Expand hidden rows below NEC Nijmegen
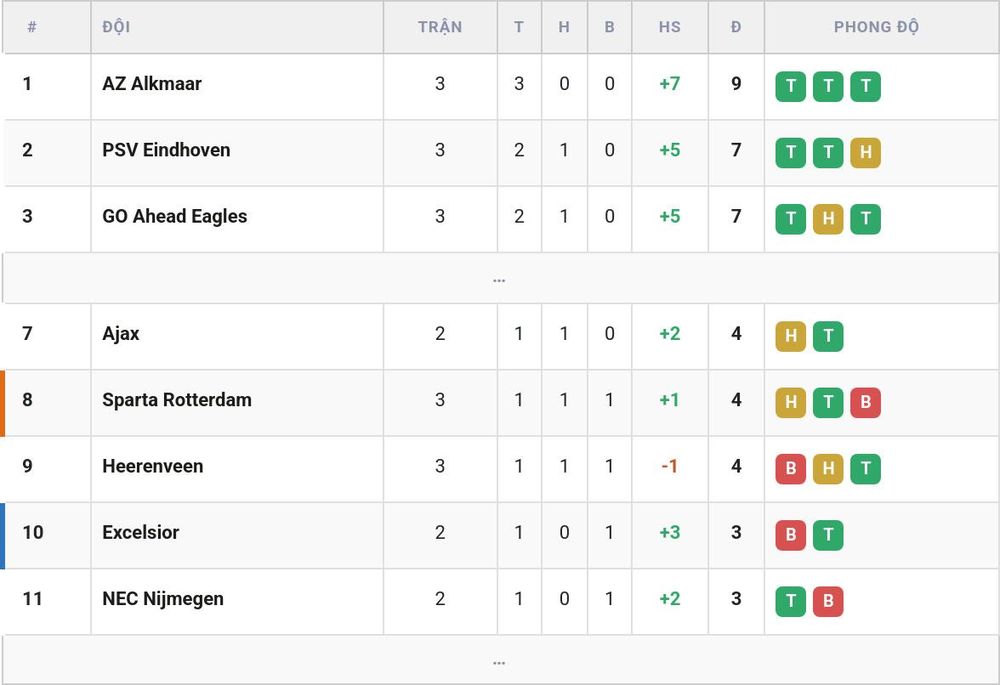Screen dimensions: 1000x685 [499, 661]
